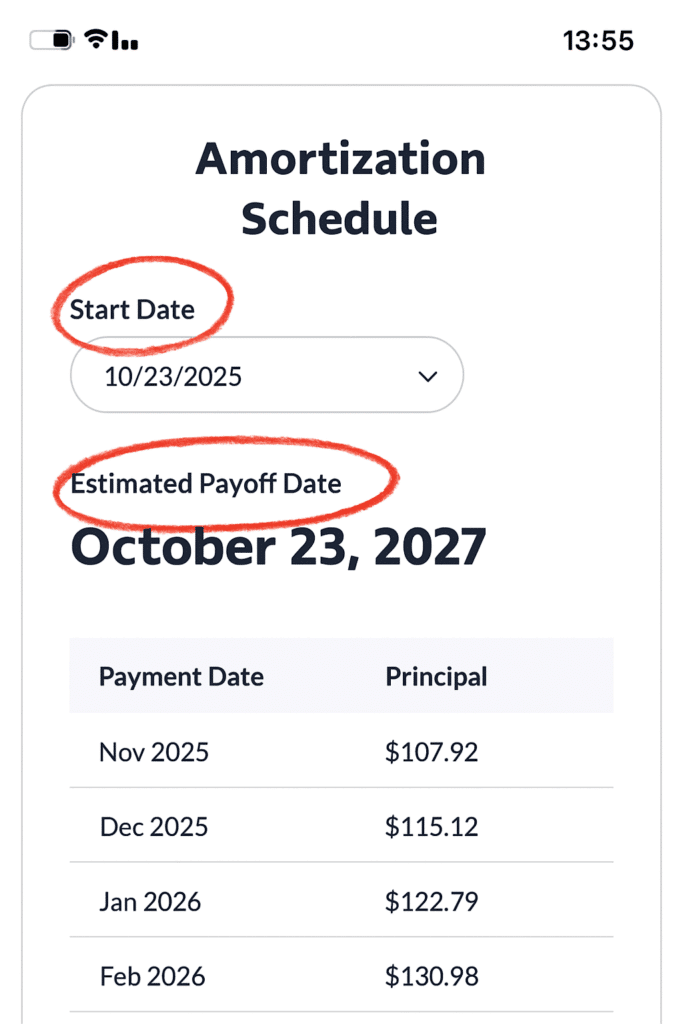Tap the circled Estimated Payoff Date label
Image resolution: width=683 pixels, height=1024 pixels.
click(205, 484)
